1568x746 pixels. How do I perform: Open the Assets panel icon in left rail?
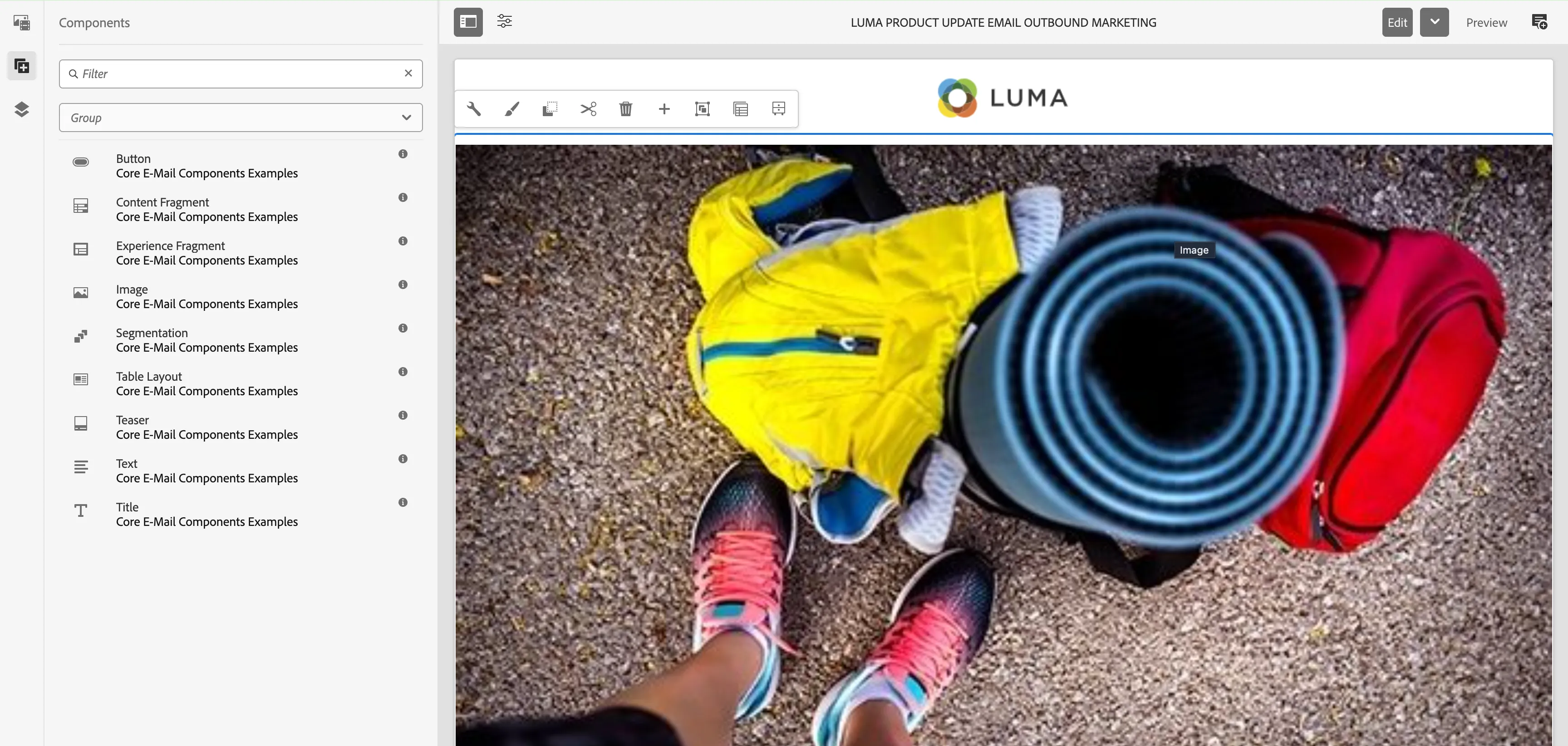22,23
